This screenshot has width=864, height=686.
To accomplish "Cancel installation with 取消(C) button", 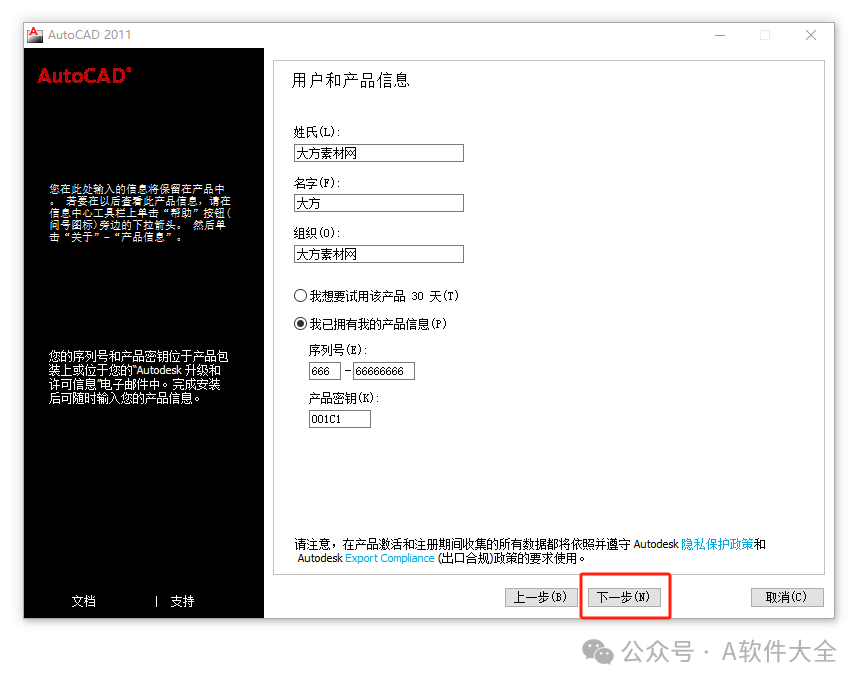I will (787, 597).
